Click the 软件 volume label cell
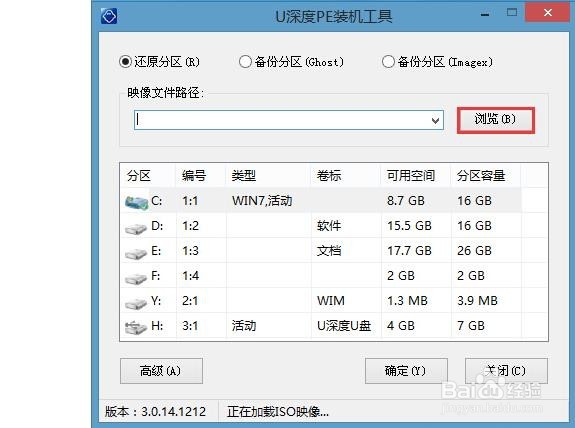The image size is (575, 428). 329,226
